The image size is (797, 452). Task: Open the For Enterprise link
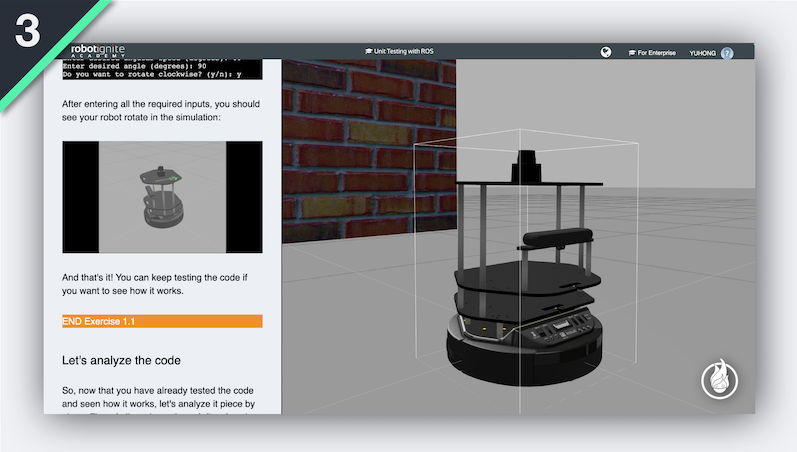(x=652, y=53)
